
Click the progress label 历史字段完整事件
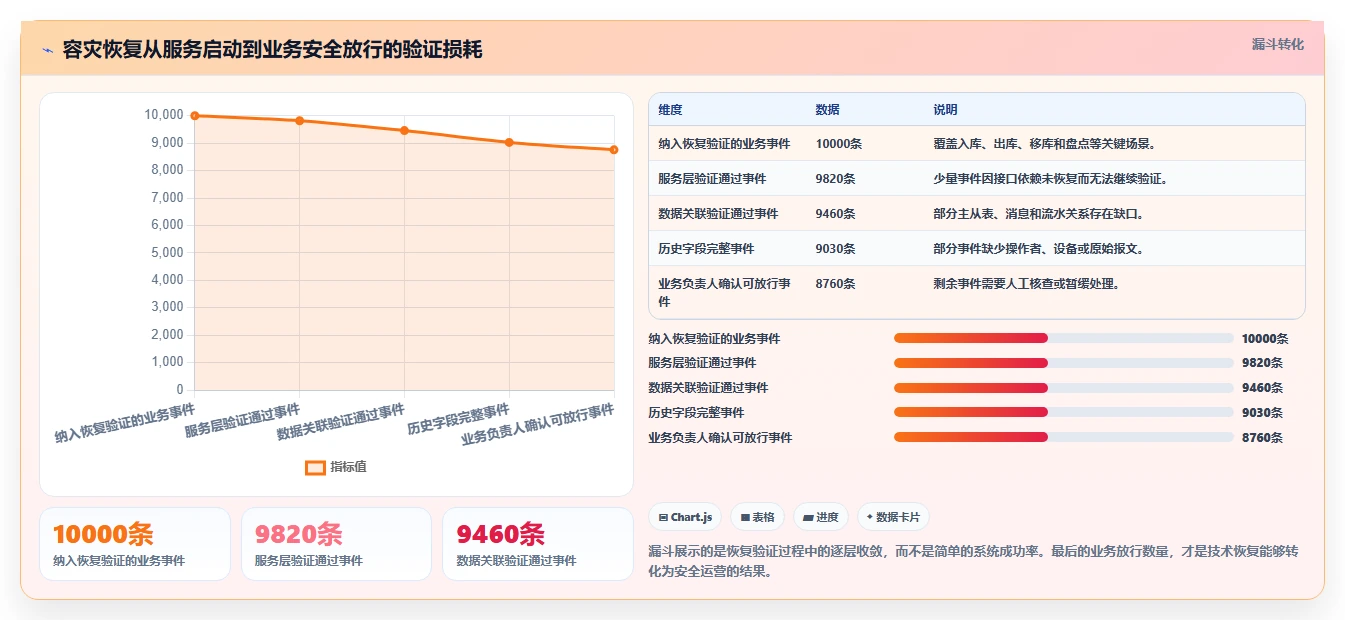coord(696,412)
